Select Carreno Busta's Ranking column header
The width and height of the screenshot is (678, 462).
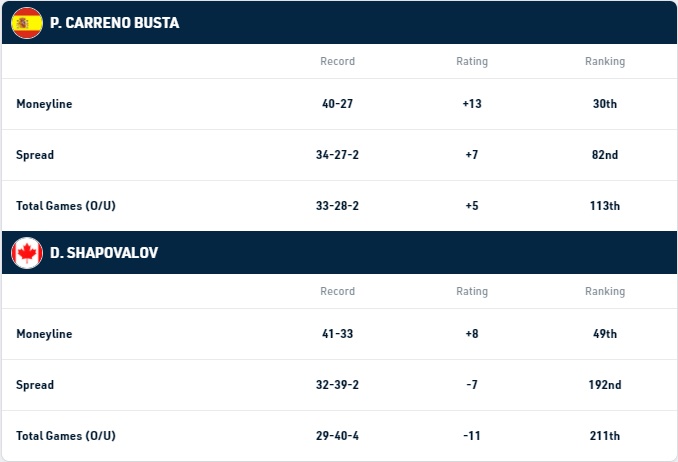point(605,61)
